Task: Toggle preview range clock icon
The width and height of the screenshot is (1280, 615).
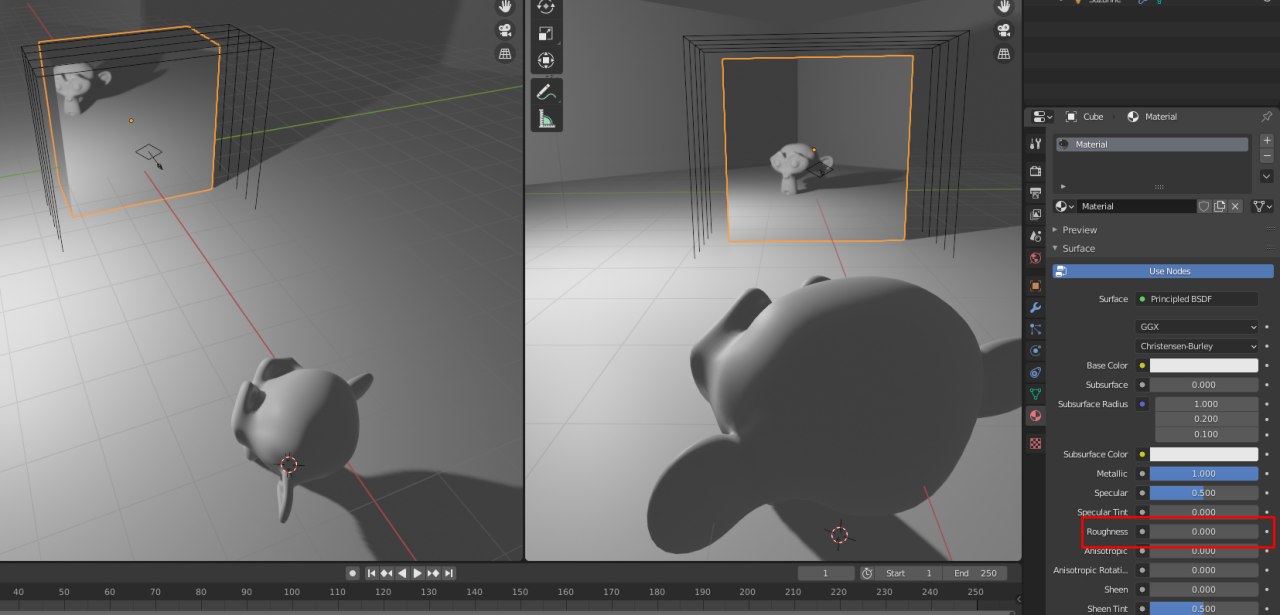Action: (867, 573)
